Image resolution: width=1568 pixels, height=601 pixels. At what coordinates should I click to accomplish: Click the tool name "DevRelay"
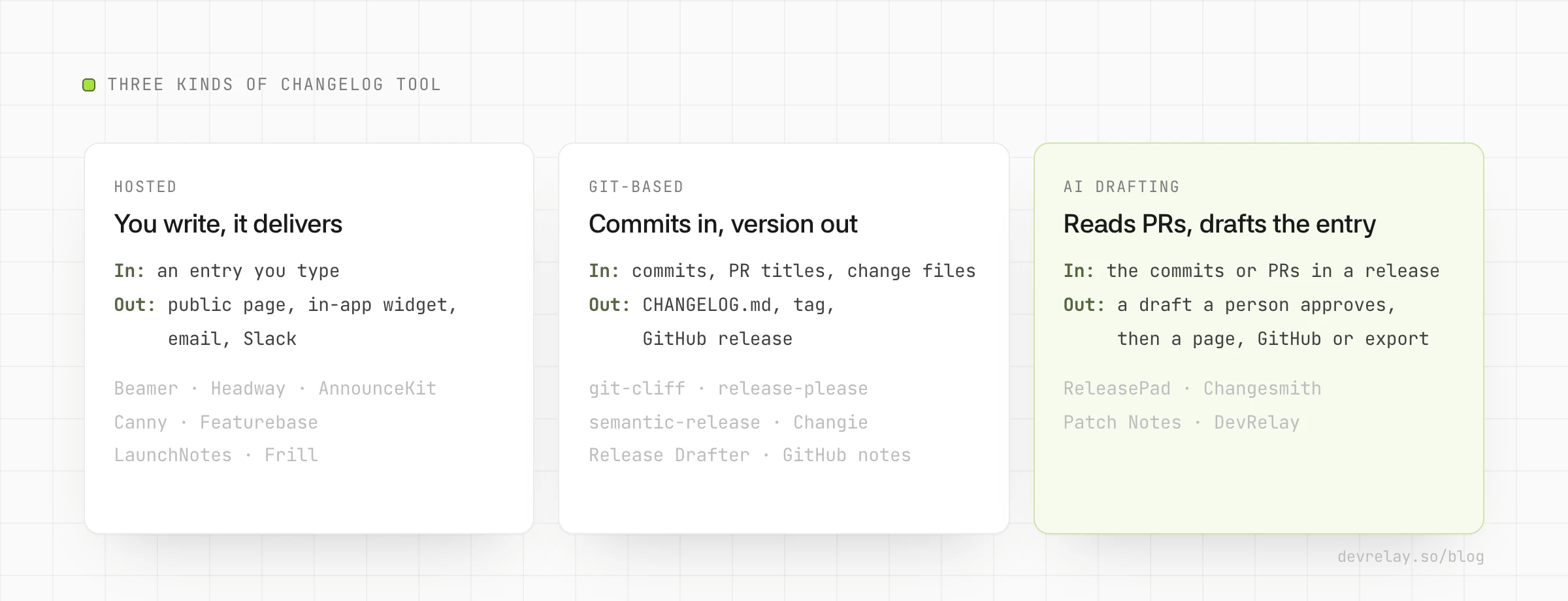(x=1257, y=423)
